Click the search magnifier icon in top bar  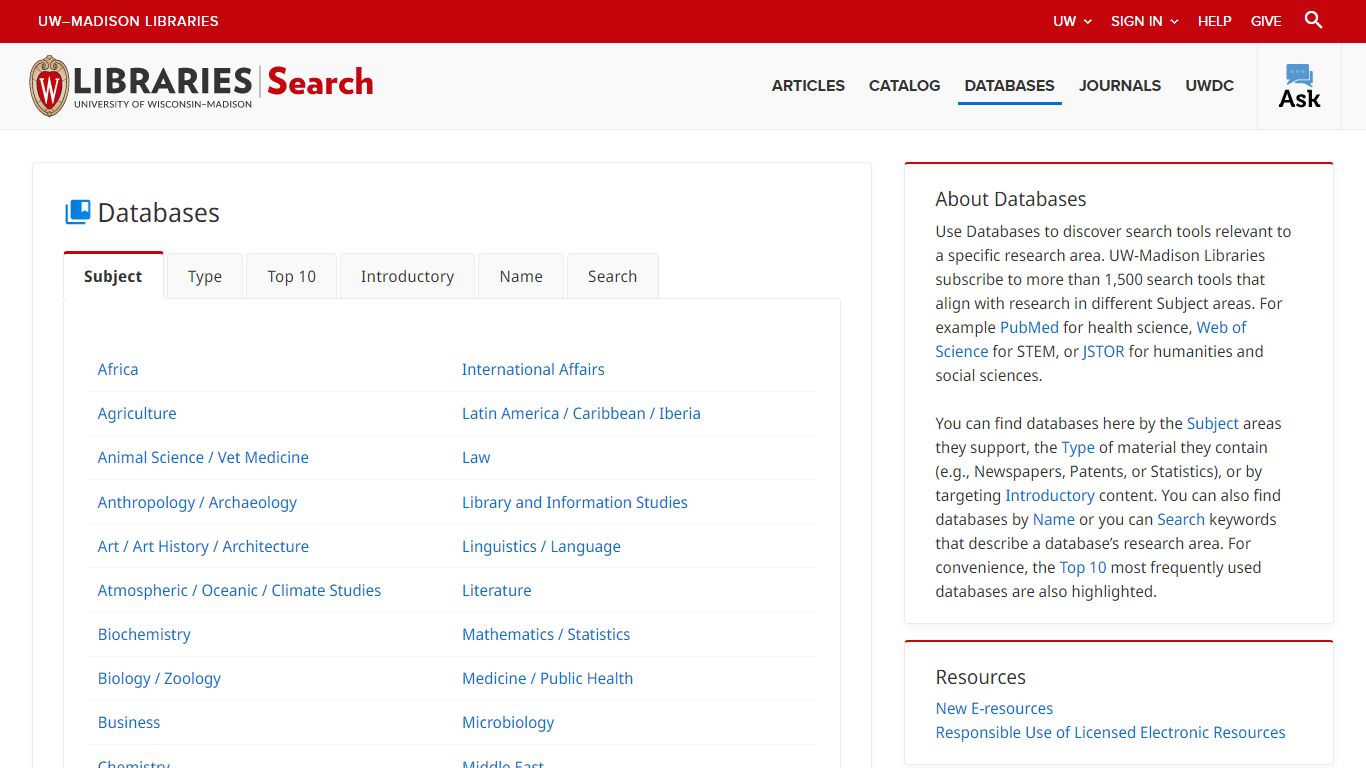1314,20
